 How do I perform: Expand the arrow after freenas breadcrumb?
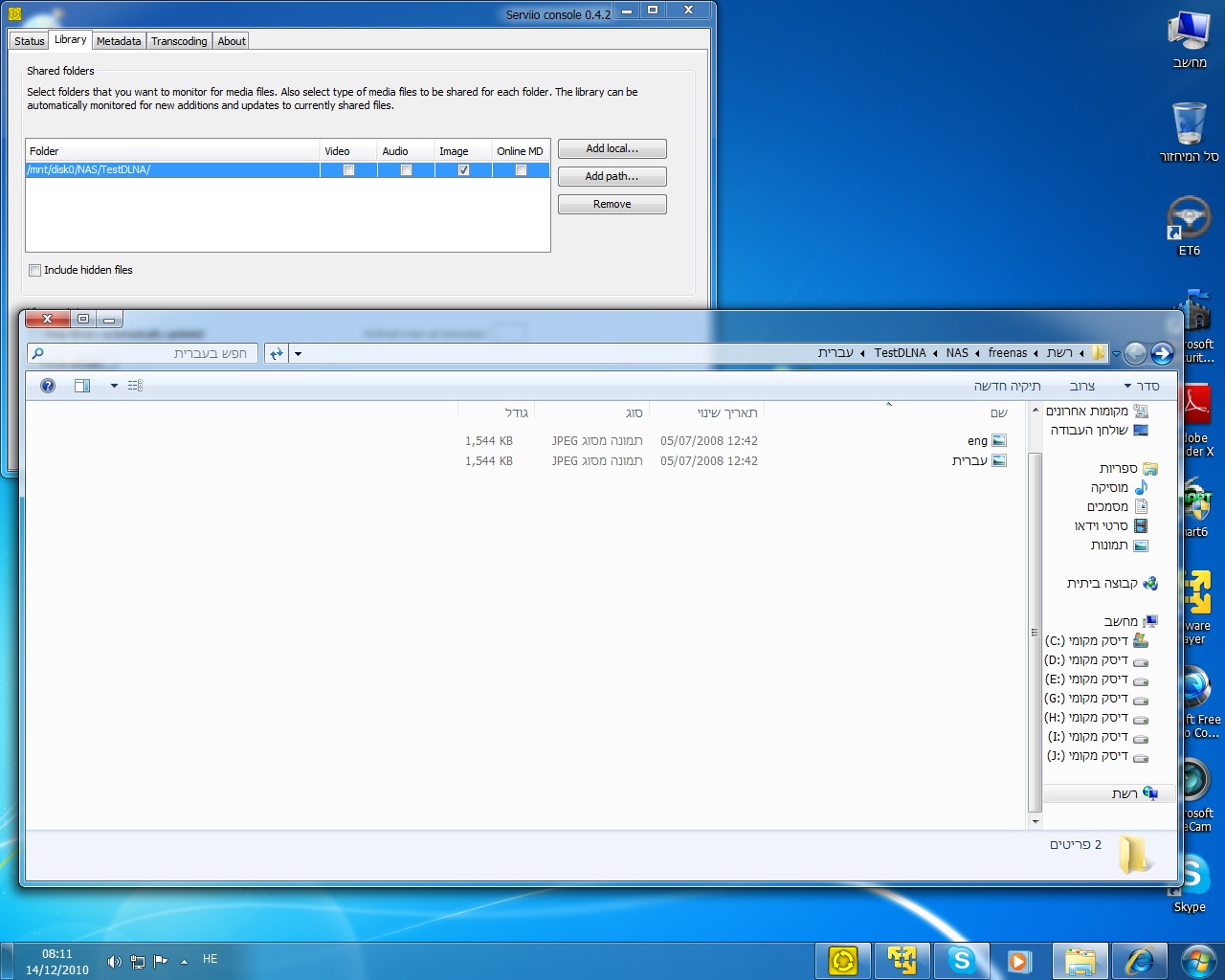click(x=977, y=353)
